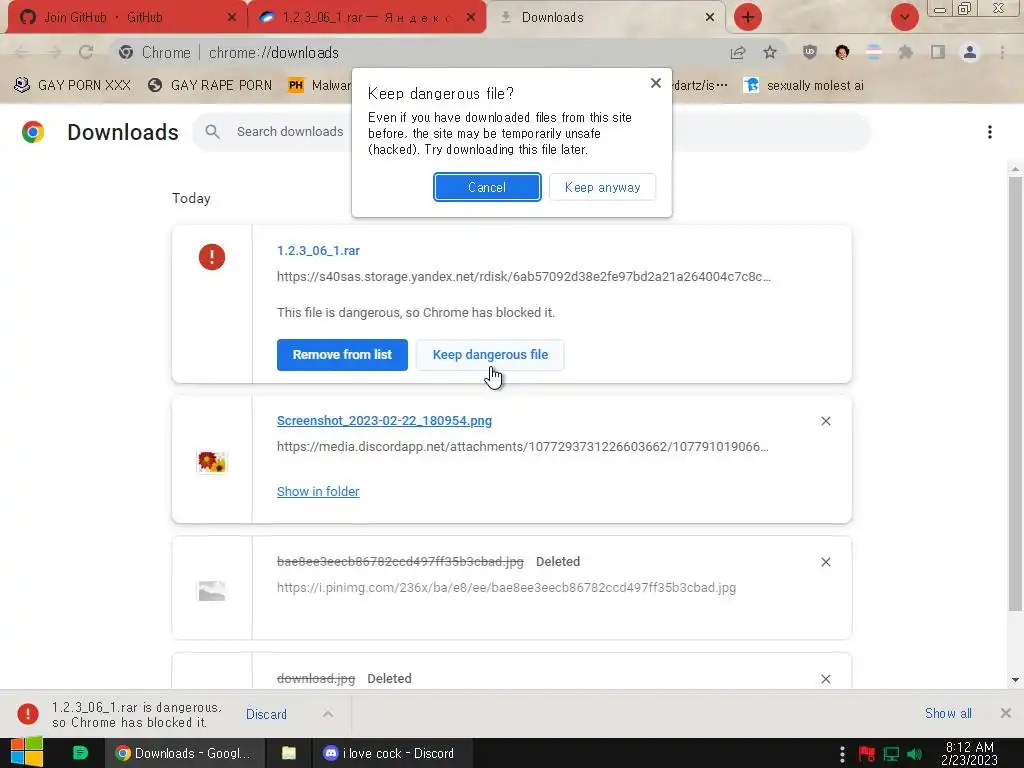The width and height of the screenshot is (1024, 768).
Task: Open the Chrome profile icon
Action: click(x=970, y=52)
